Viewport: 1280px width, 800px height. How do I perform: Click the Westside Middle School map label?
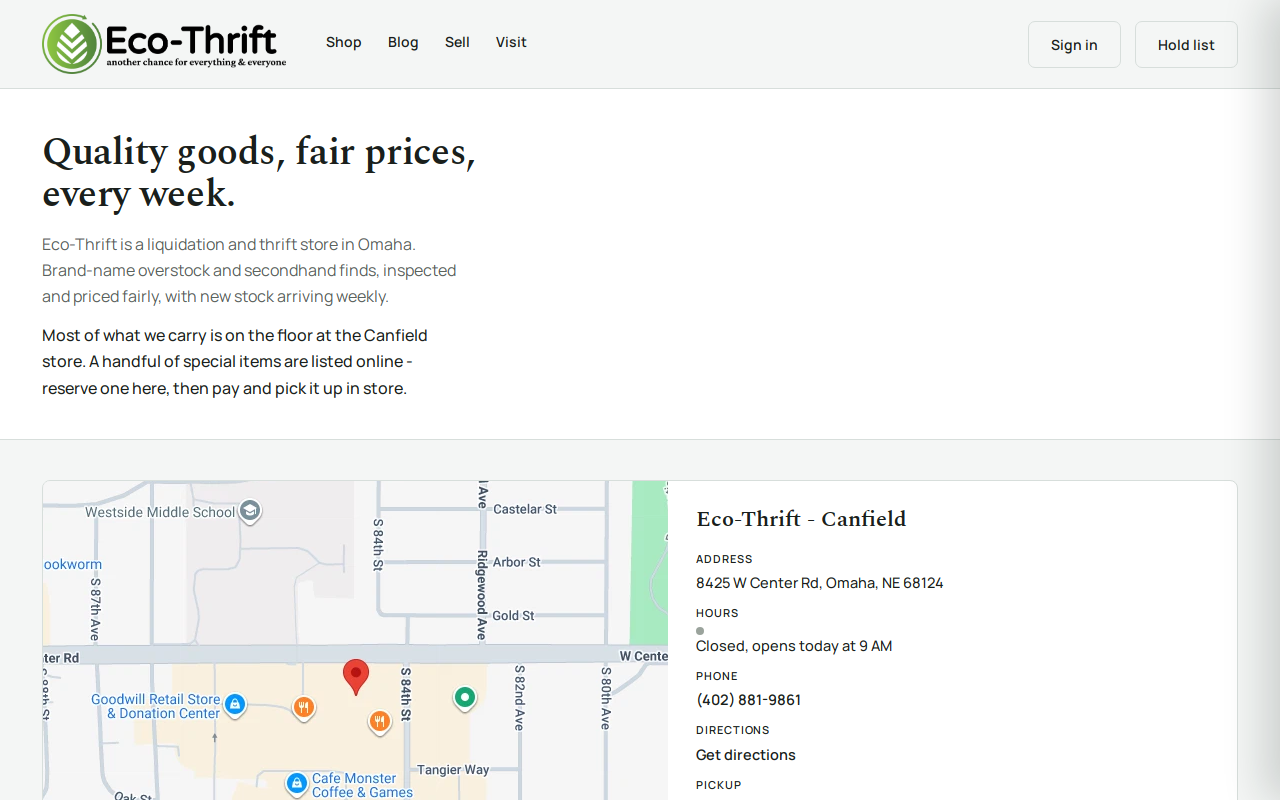161,512
